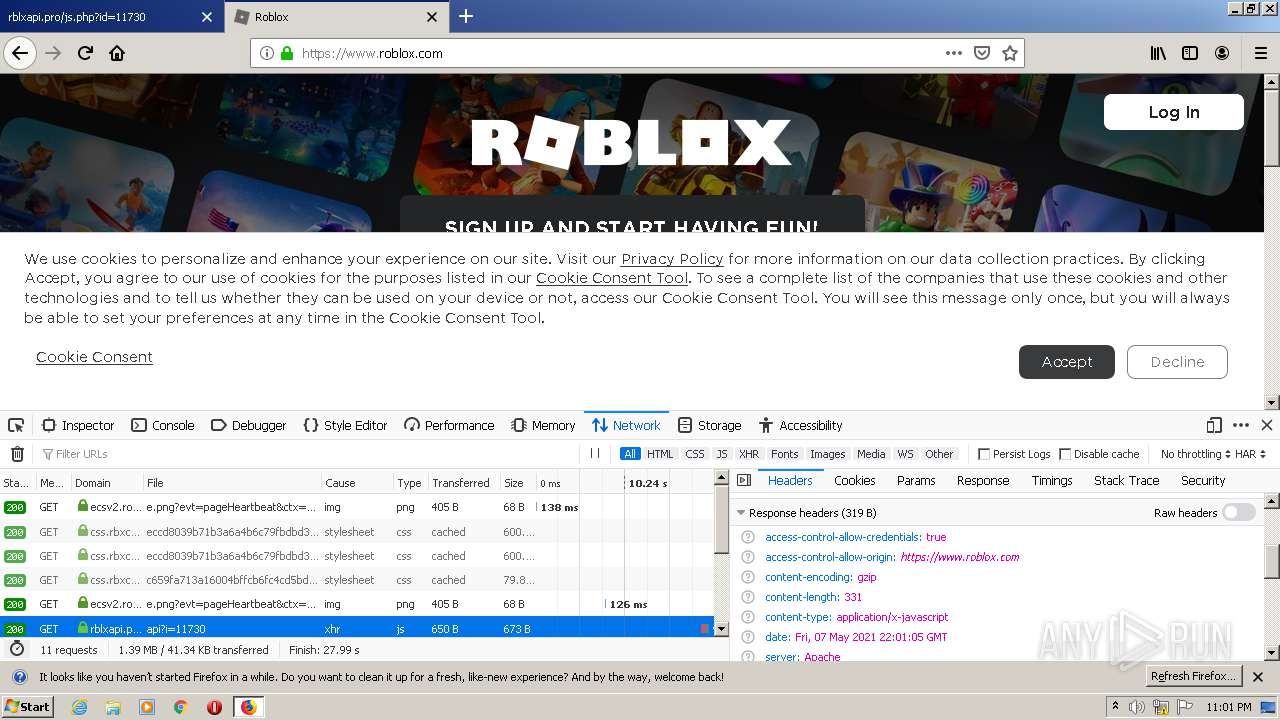Viewport: 1280px width, 720px height.
Task: Accept the cookie notice
Action: (1067, 362)
